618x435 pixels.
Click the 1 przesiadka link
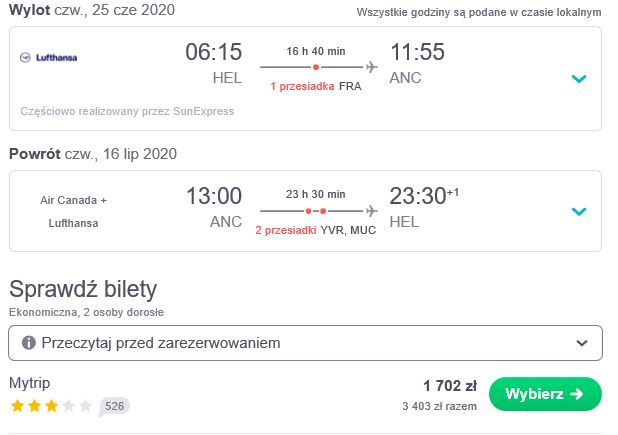click(302, 86)
